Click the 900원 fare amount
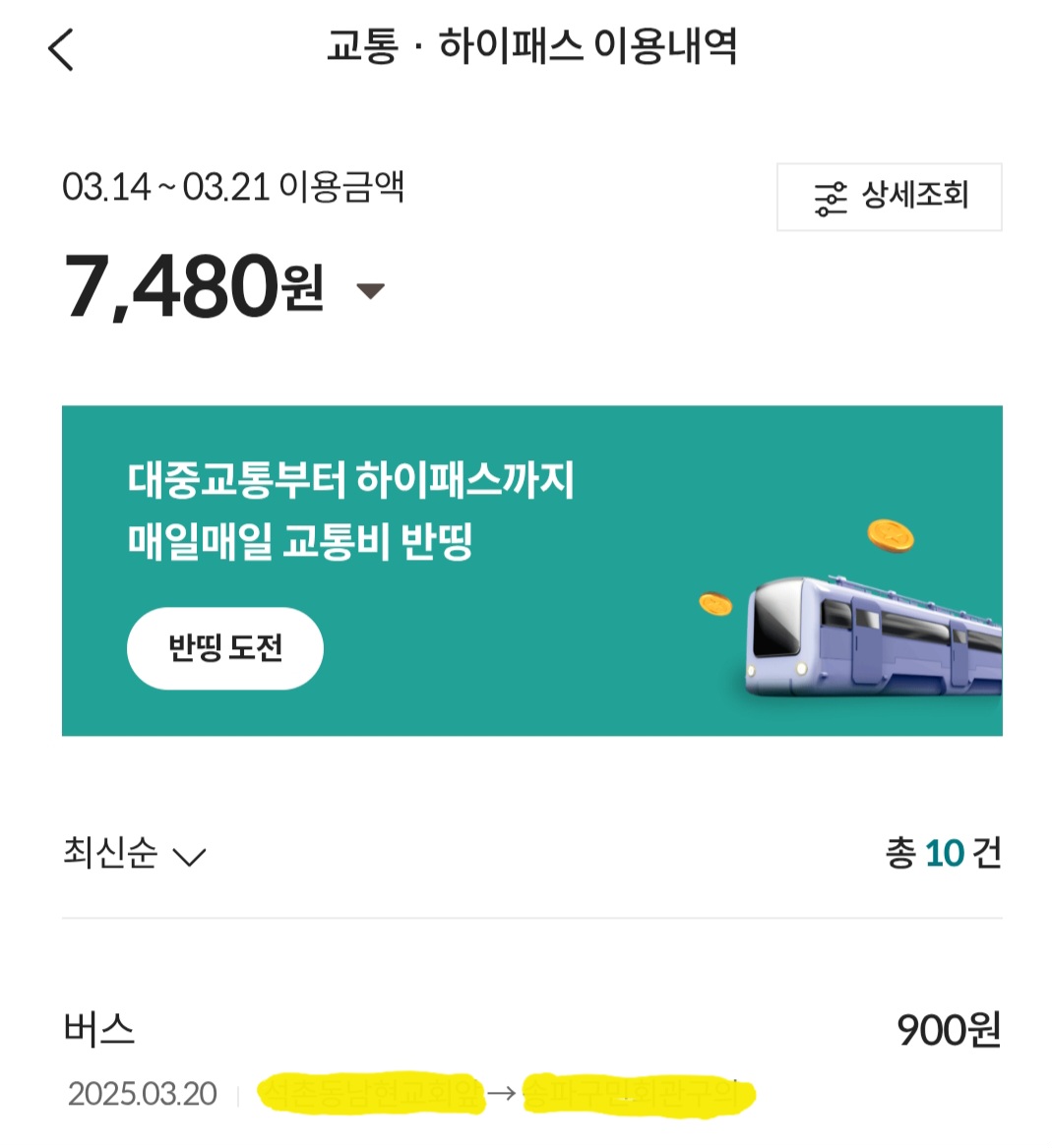The width and height of the screenshot is (1052, 1148). 948,1030
